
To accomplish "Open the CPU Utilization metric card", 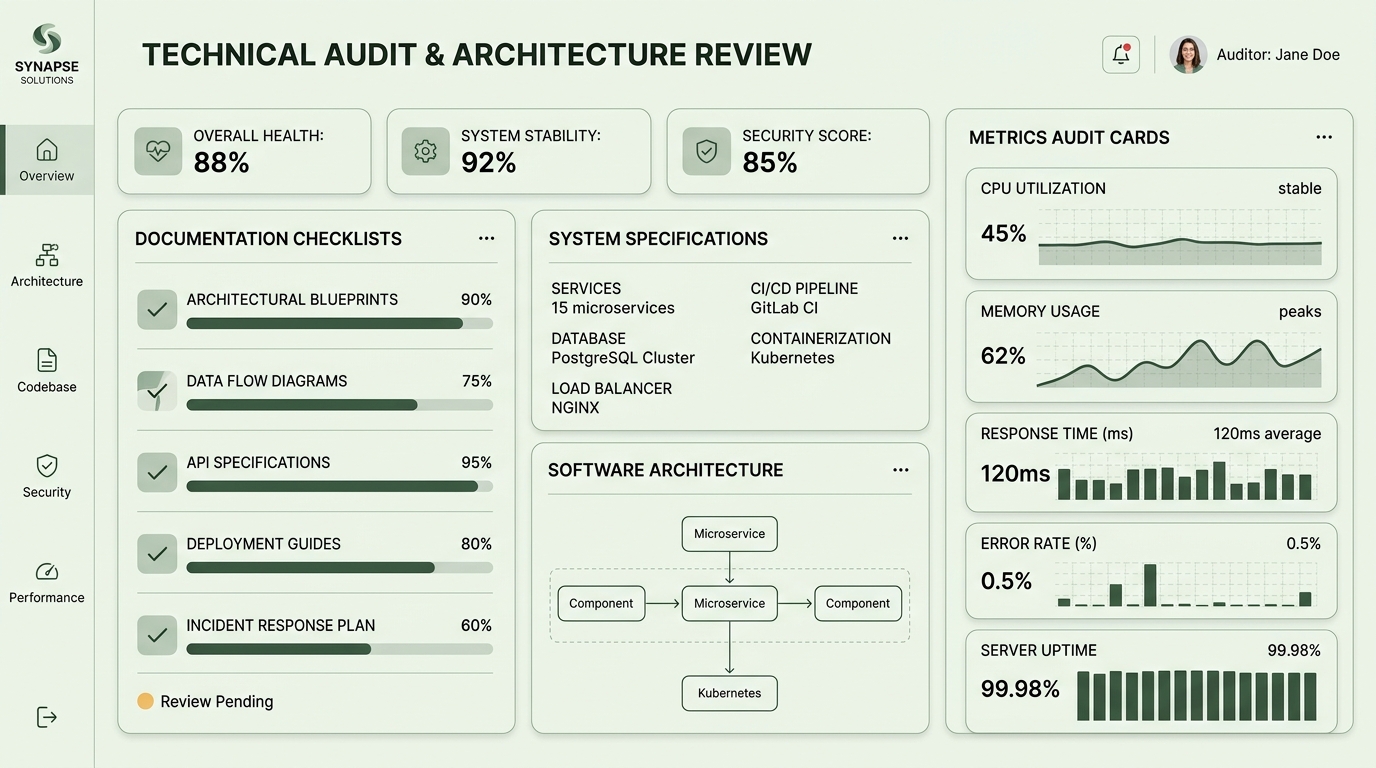I will pos(1151,224).
